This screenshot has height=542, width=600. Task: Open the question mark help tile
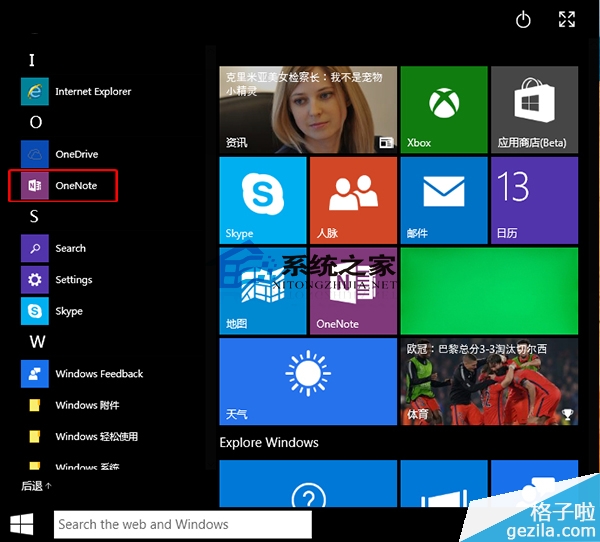[308, 484]
